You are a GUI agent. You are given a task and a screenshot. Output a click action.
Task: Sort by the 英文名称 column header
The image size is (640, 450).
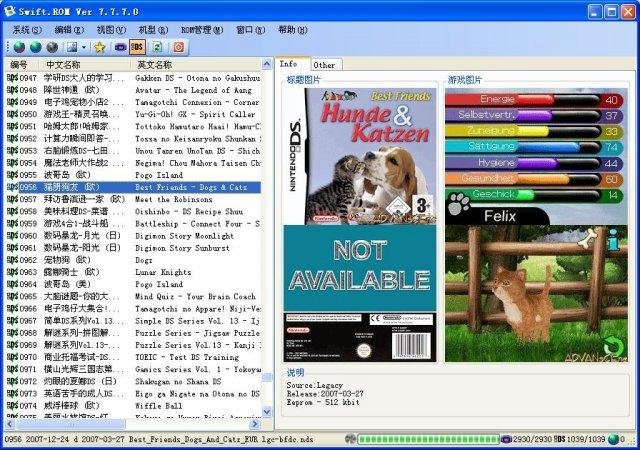tap(196, 65)
